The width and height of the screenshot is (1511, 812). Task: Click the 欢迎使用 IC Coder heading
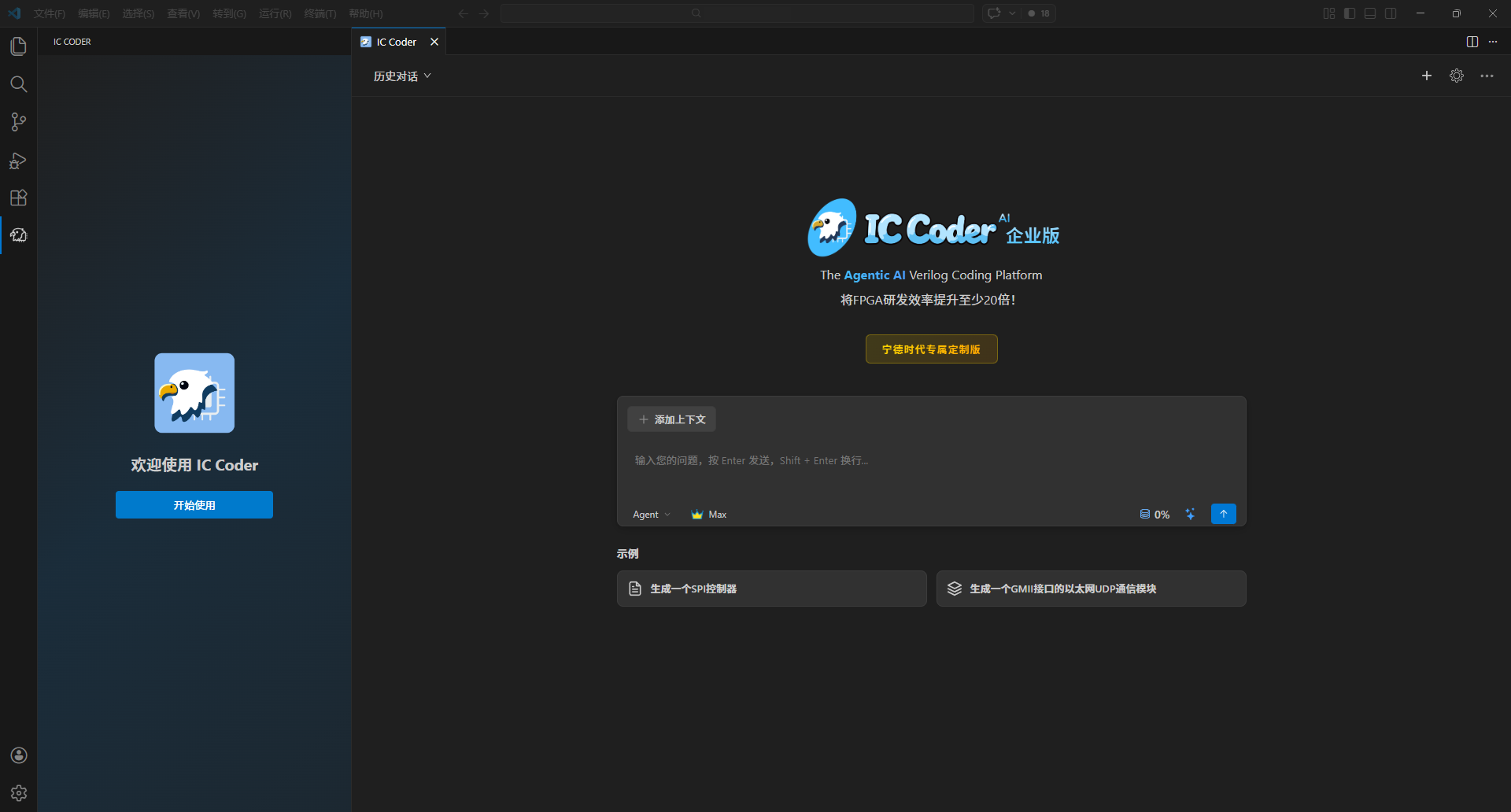tap(194, 465)
